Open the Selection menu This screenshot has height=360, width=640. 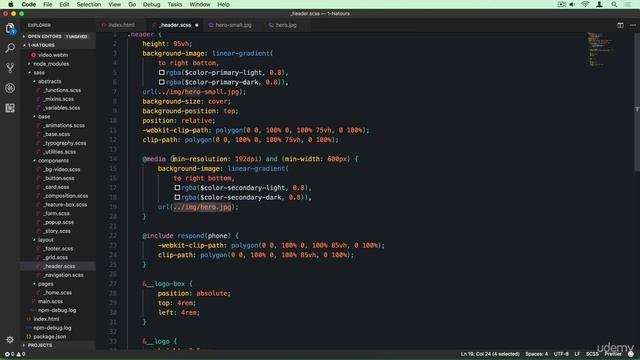[x=89, y=4]
